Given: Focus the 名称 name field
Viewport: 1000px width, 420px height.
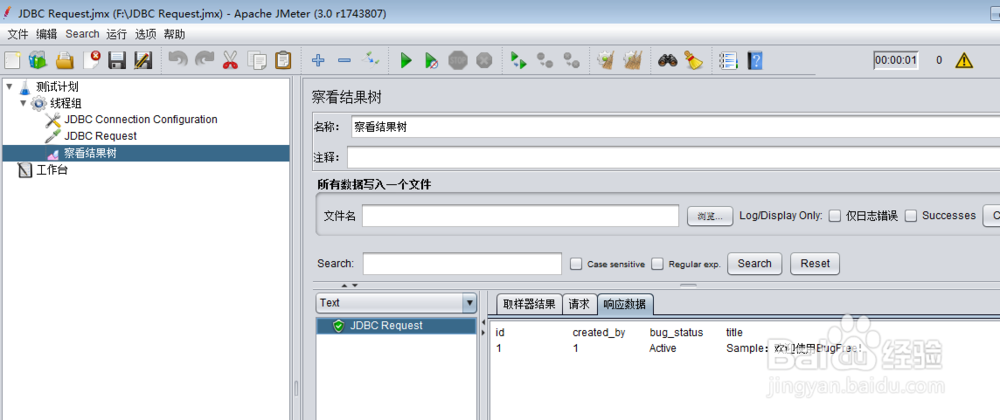Looking at the screenshot, I should pos(675,127).
